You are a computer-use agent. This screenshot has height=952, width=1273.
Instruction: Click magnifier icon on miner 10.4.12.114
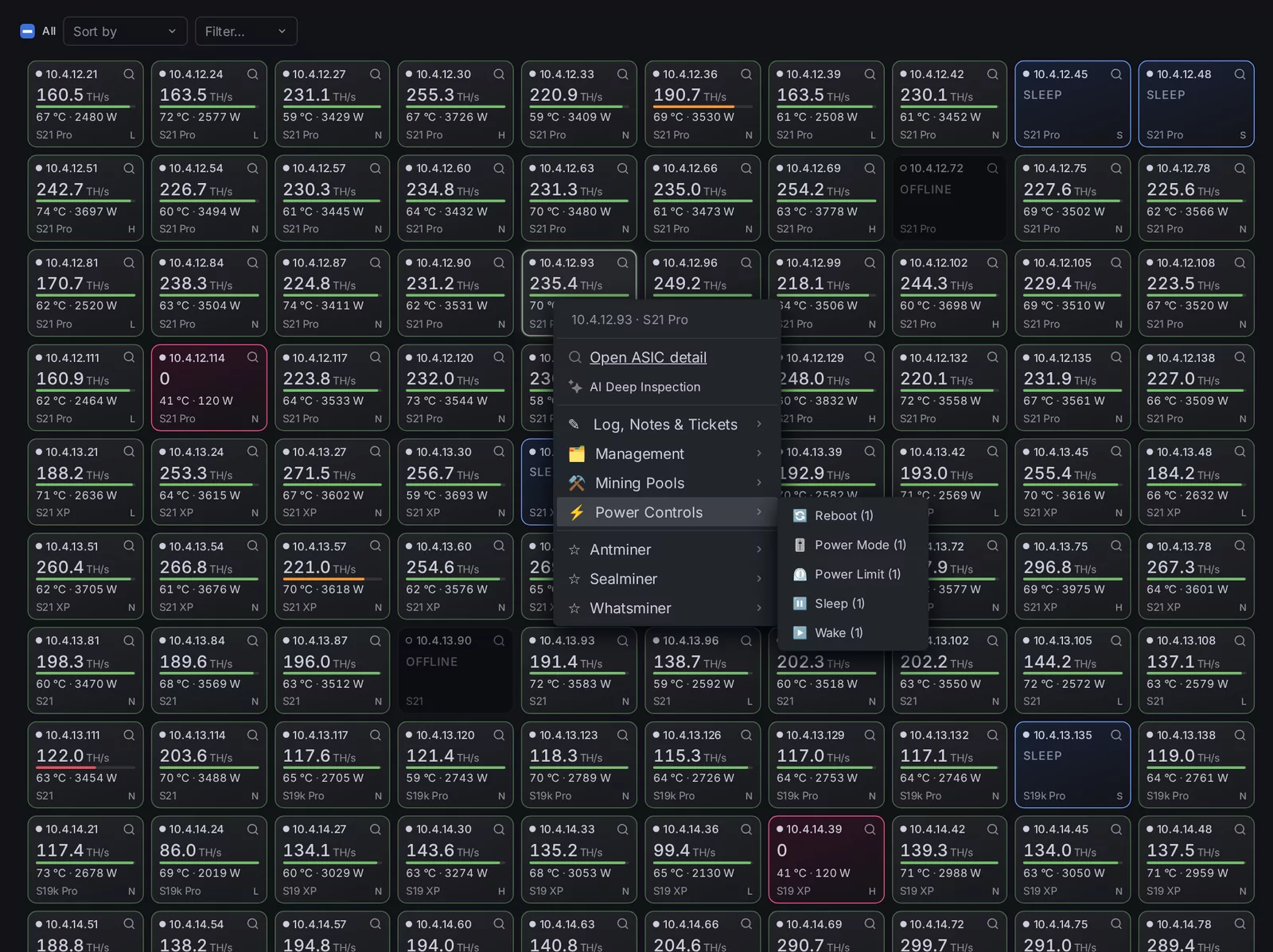tap(252, 358)
